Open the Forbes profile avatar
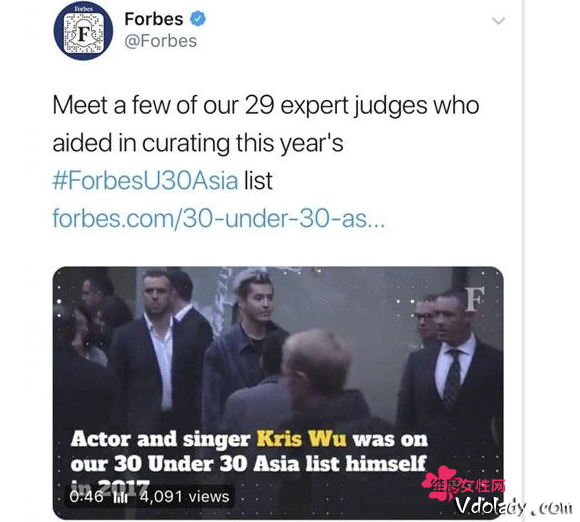This screenshot has width=580, height=522. [x=83, y=31]
